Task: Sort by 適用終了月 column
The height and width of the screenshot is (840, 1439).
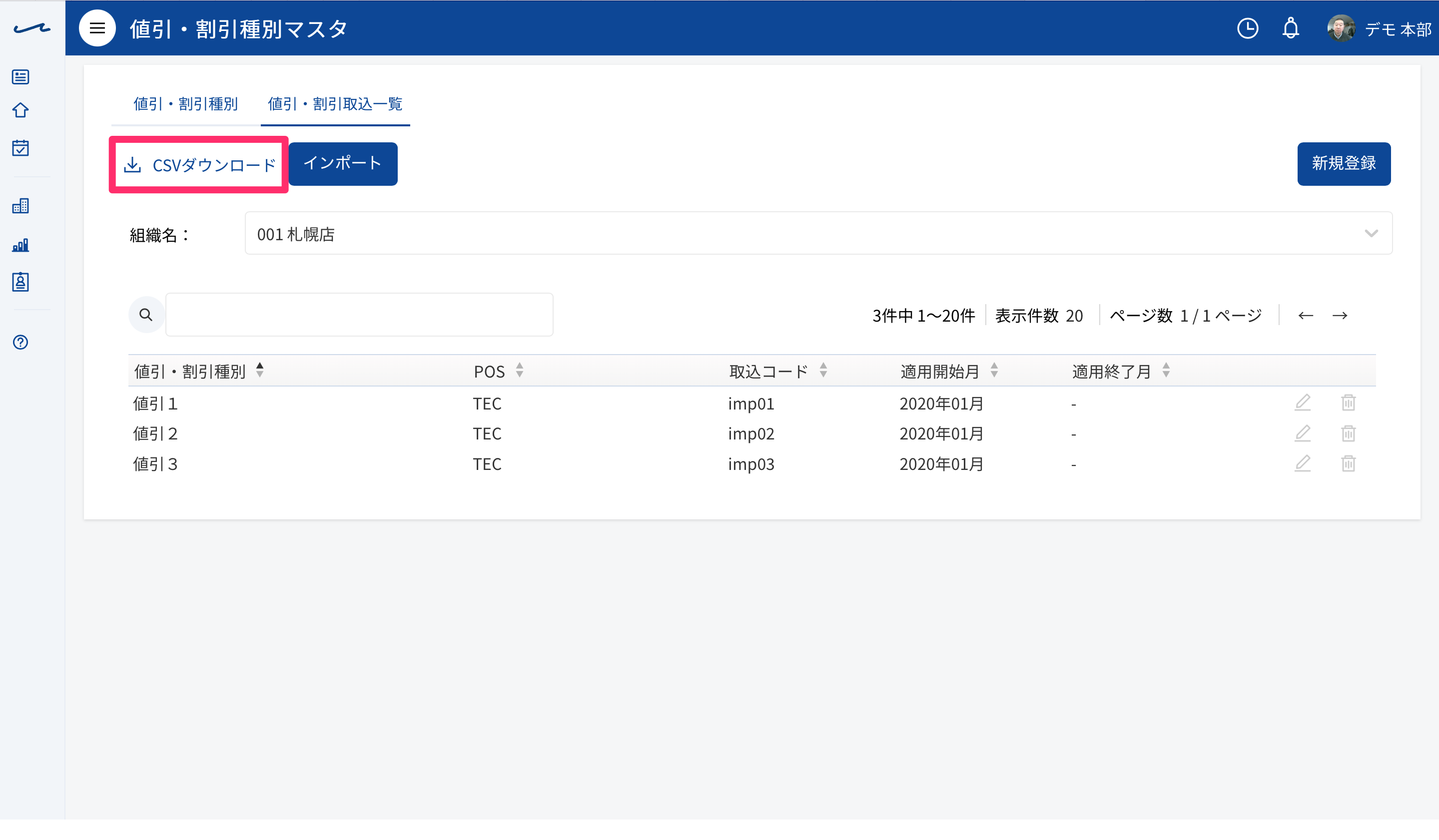Action: pyautogui.click(x=1166, y=371)
